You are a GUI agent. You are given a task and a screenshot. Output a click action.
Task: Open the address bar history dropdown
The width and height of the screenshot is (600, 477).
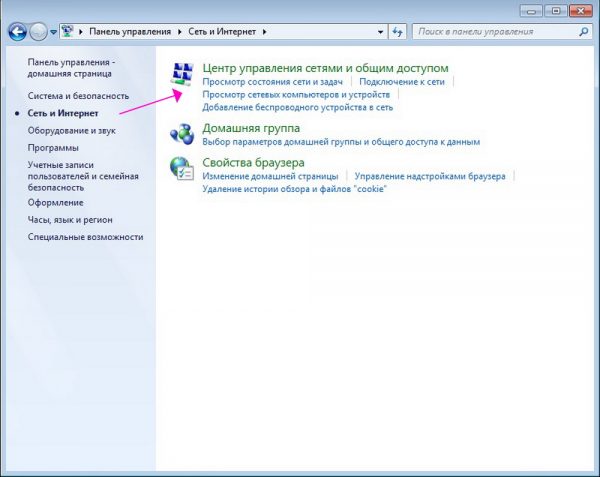380,32
